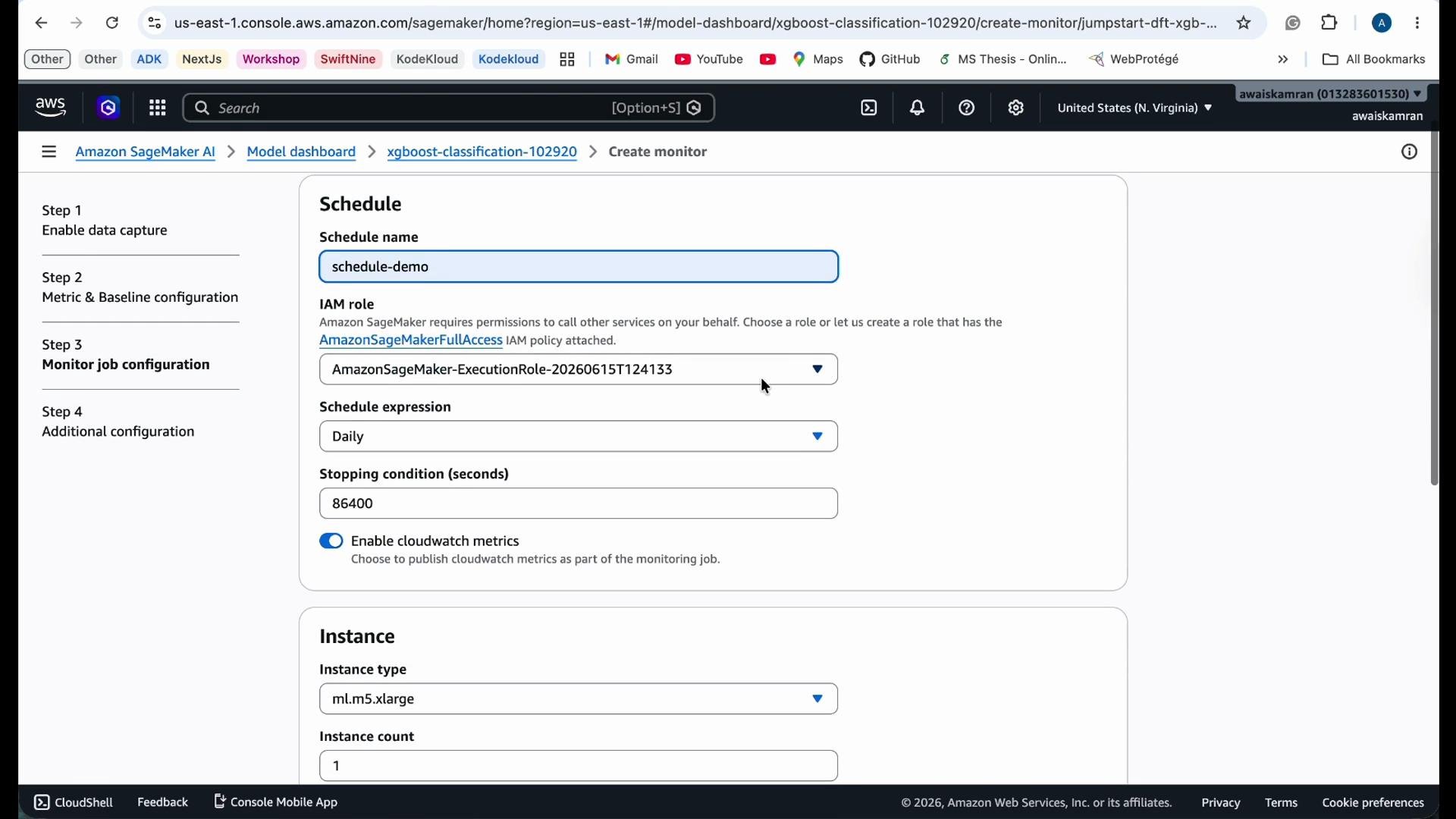This screenshot has width=1456, height=819.
Task: Disable the Enable cloudwatch metrics toggle
Action: click(331, 541)
